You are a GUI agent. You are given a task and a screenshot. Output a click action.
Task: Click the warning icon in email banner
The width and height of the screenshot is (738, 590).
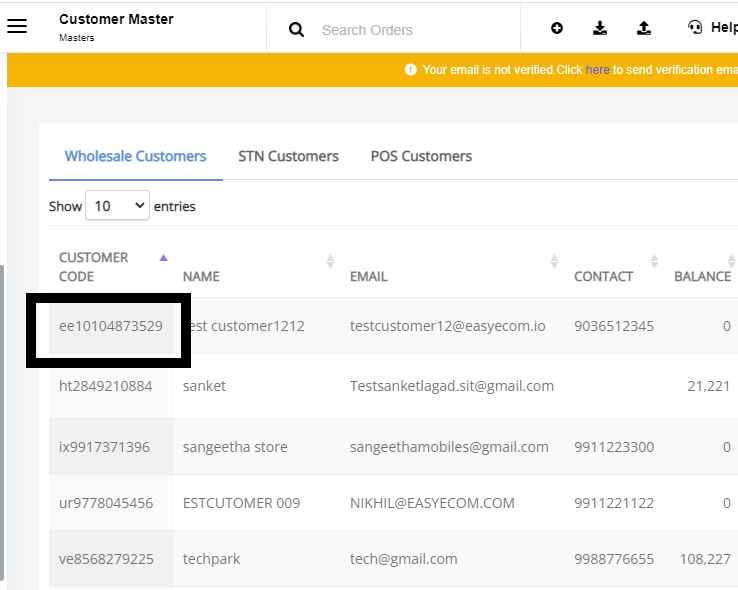[410, 70]
